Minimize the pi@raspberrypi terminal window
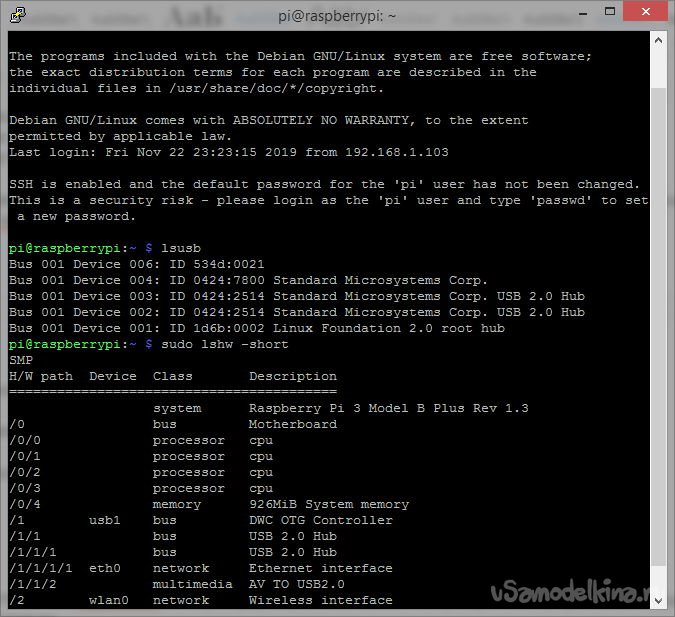The height and width of the screenshot is (617, 675). (583, 13)
